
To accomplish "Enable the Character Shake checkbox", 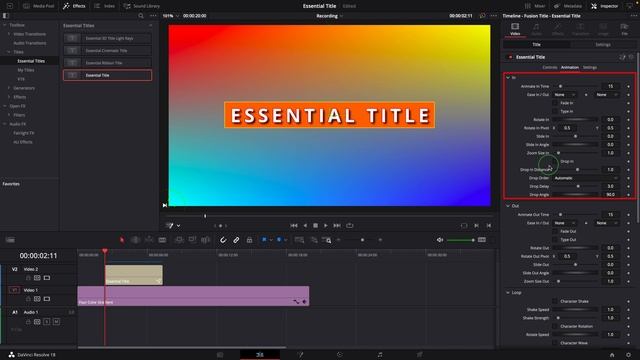I will pyautogui.click(x=555, y=301).
